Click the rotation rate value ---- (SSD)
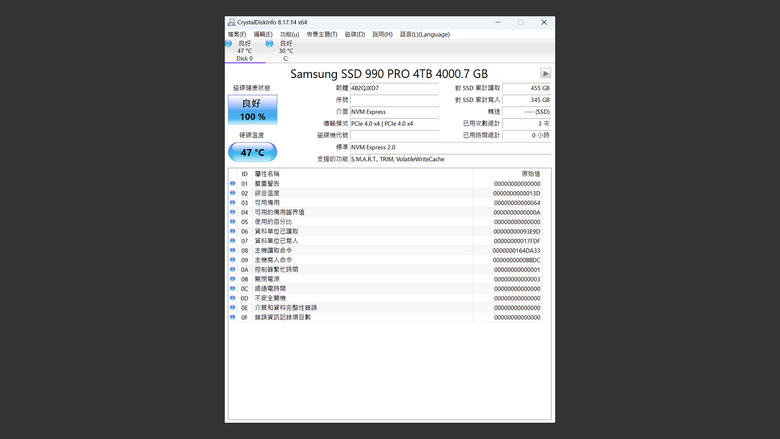This screenshot has height=439, width=780. [x=527, y=112]
